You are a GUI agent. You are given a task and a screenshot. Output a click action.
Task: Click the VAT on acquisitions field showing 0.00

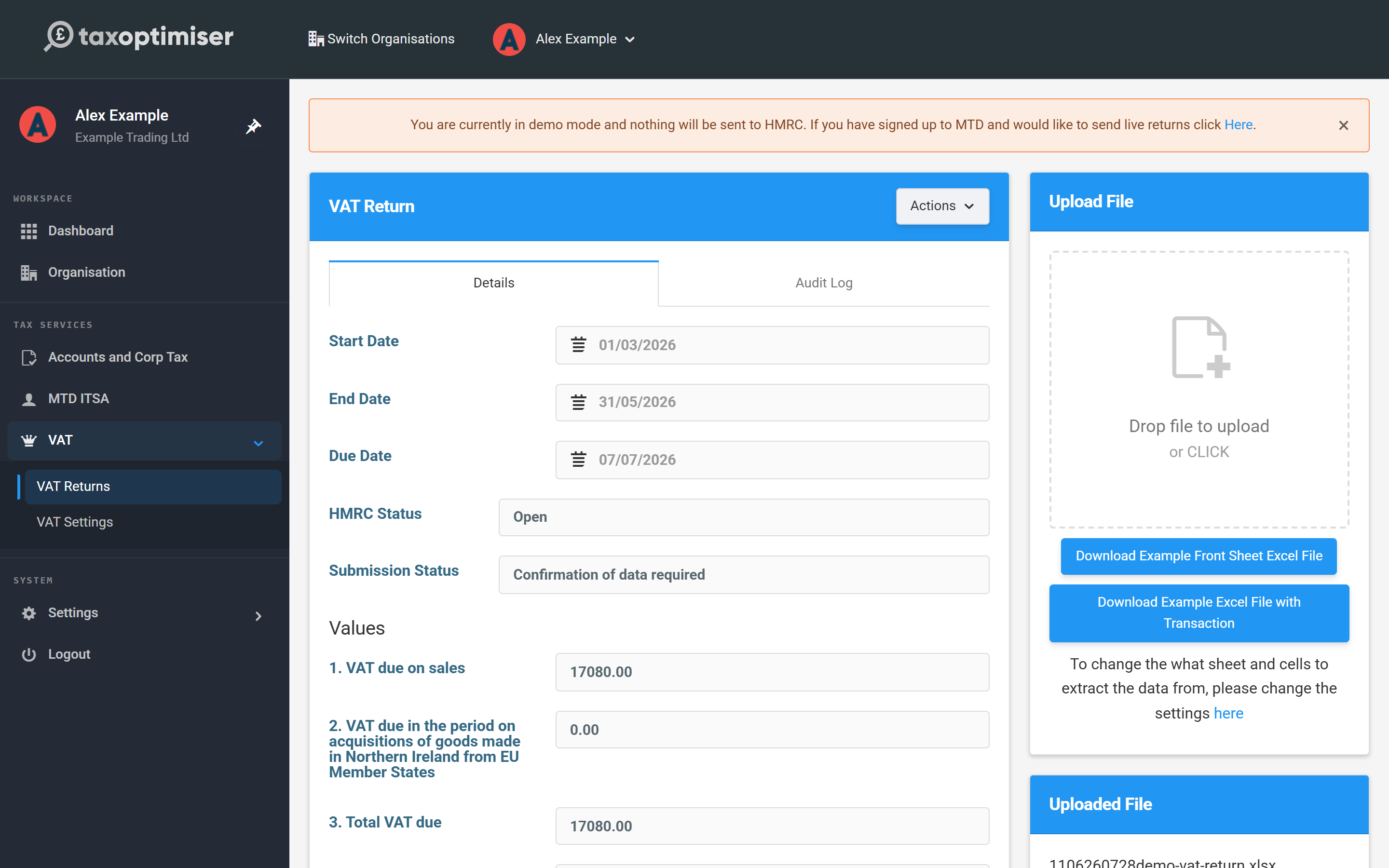pyautogui.click(x=772, y=730)
